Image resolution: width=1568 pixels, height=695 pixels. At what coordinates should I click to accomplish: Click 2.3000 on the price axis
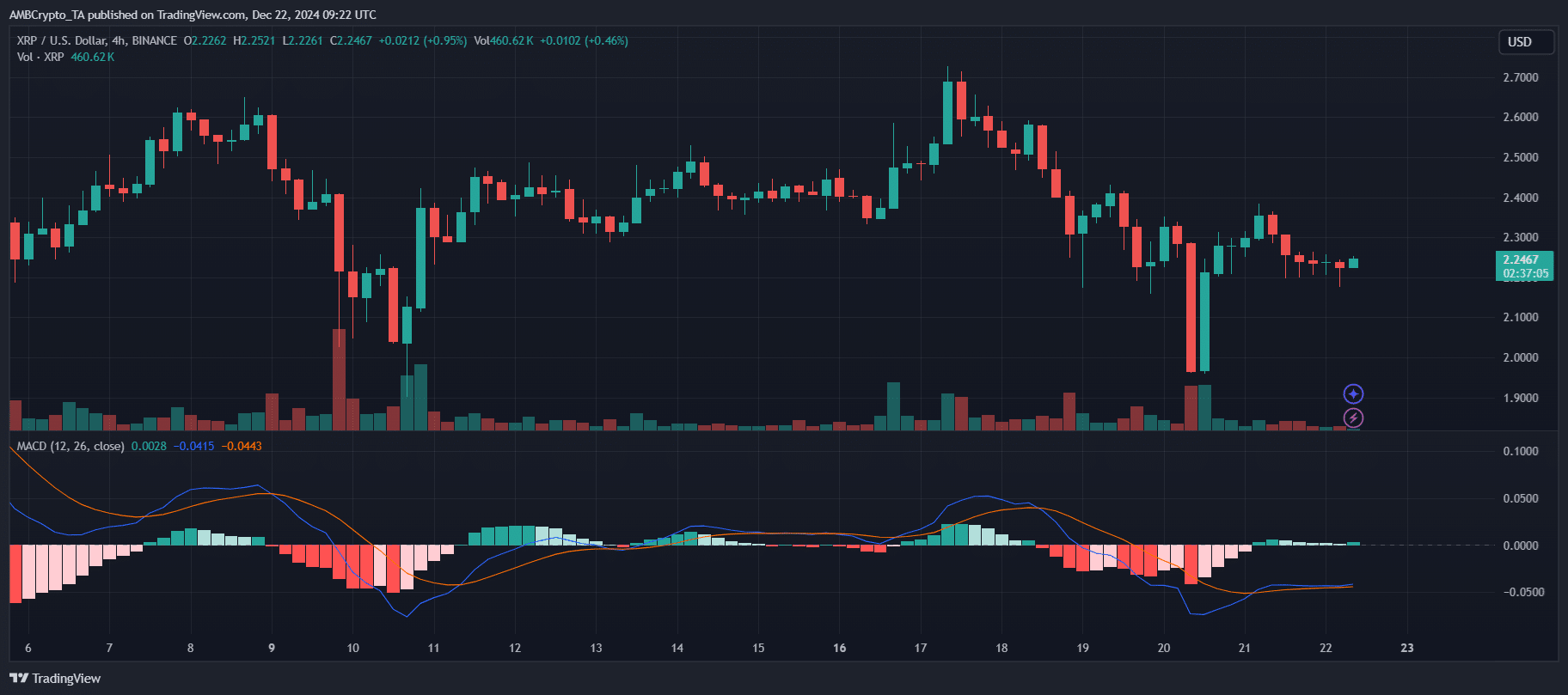pos(1521,237)
